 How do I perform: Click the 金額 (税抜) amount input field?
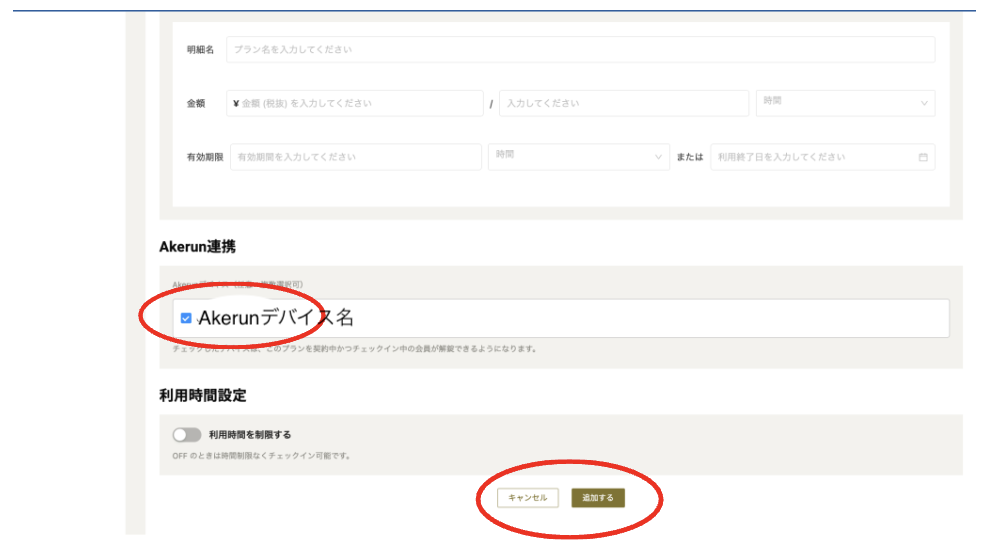point(354,103)
